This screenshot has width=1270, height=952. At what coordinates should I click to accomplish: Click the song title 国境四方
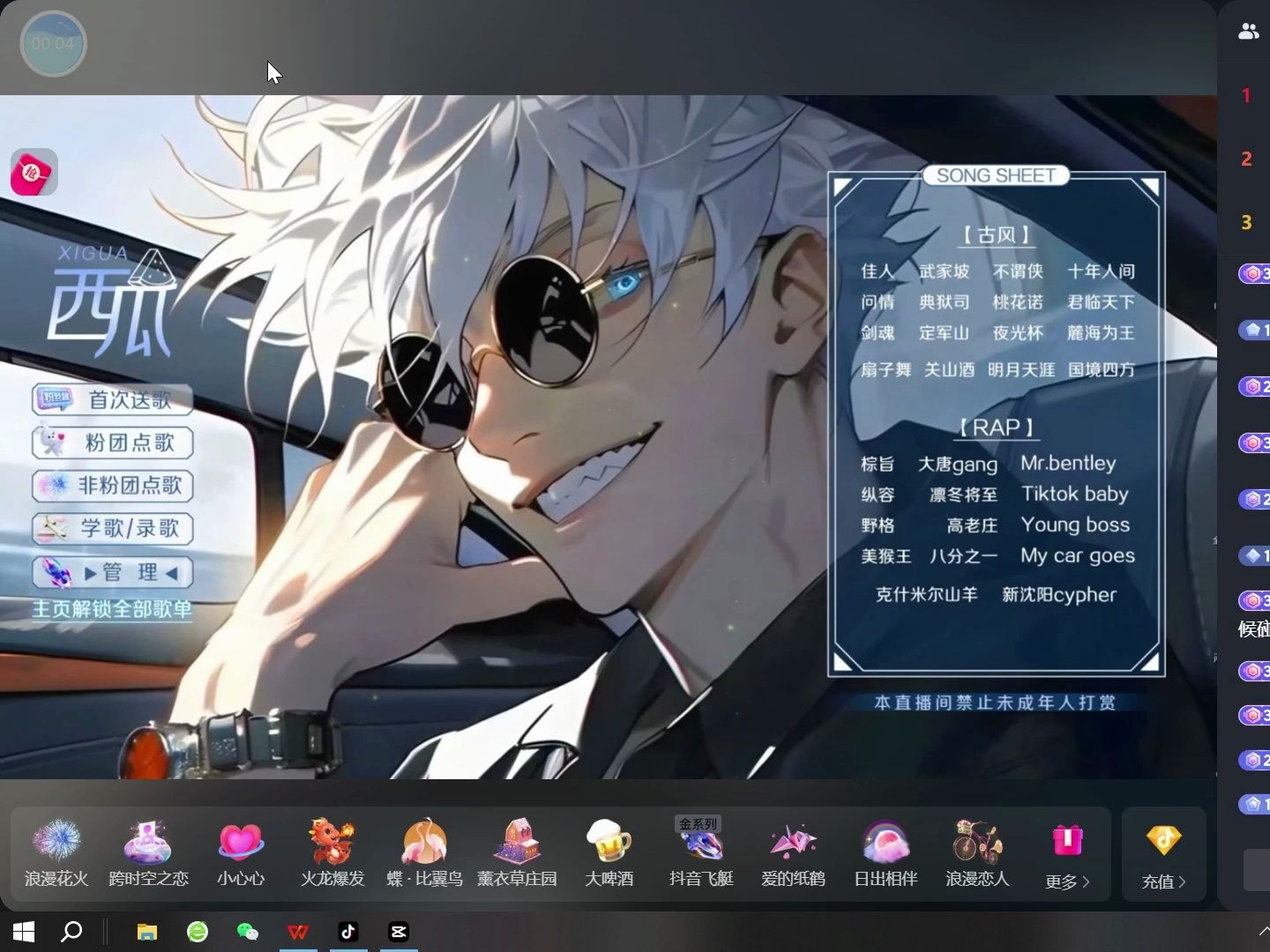(x=1102, y=370)
